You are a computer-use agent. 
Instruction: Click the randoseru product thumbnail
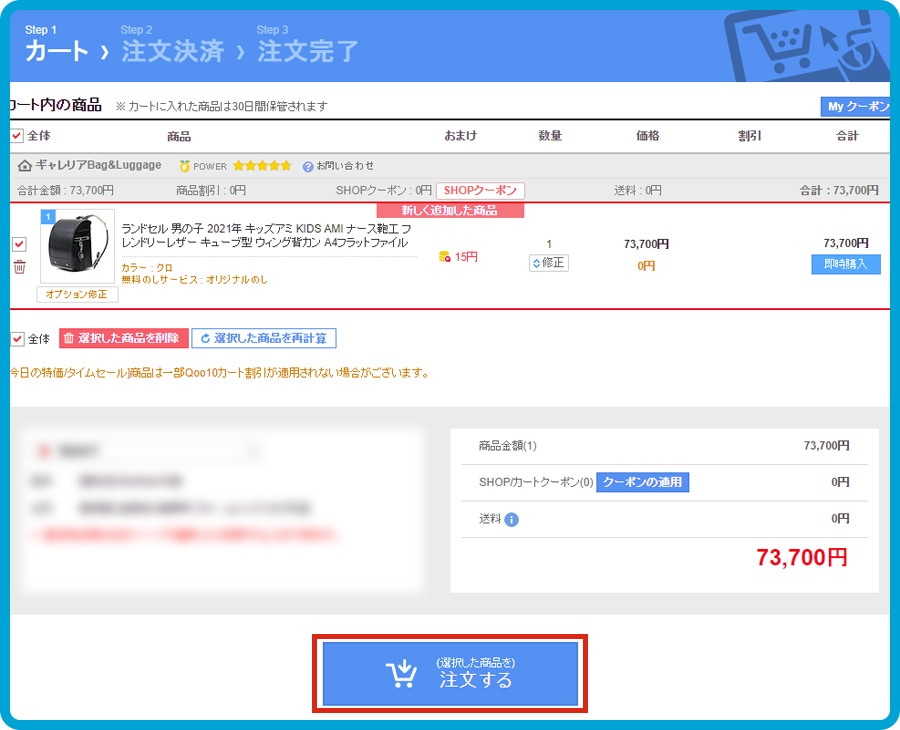click(x=77, y=246)
